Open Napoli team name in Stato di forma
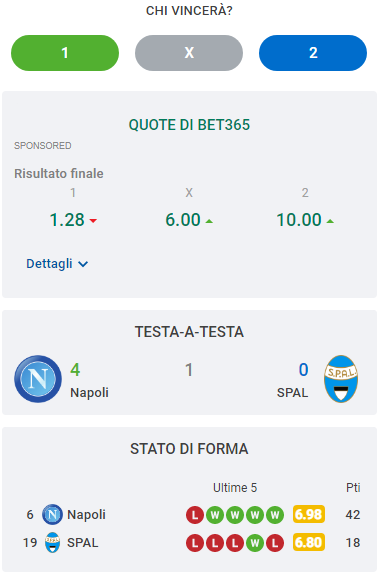The width and height of the screenshot is (383, 575). 86,514
